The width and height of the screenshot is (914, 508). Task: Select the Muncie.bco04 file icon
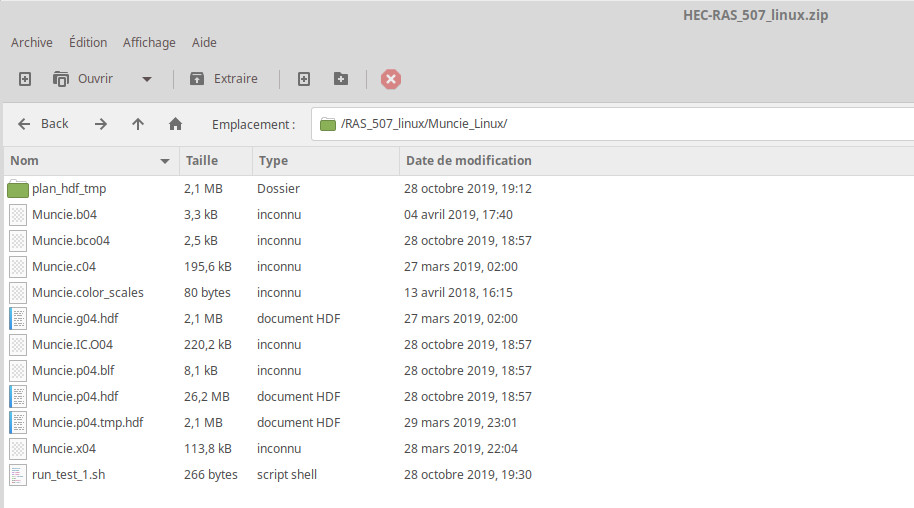(17, 241)
